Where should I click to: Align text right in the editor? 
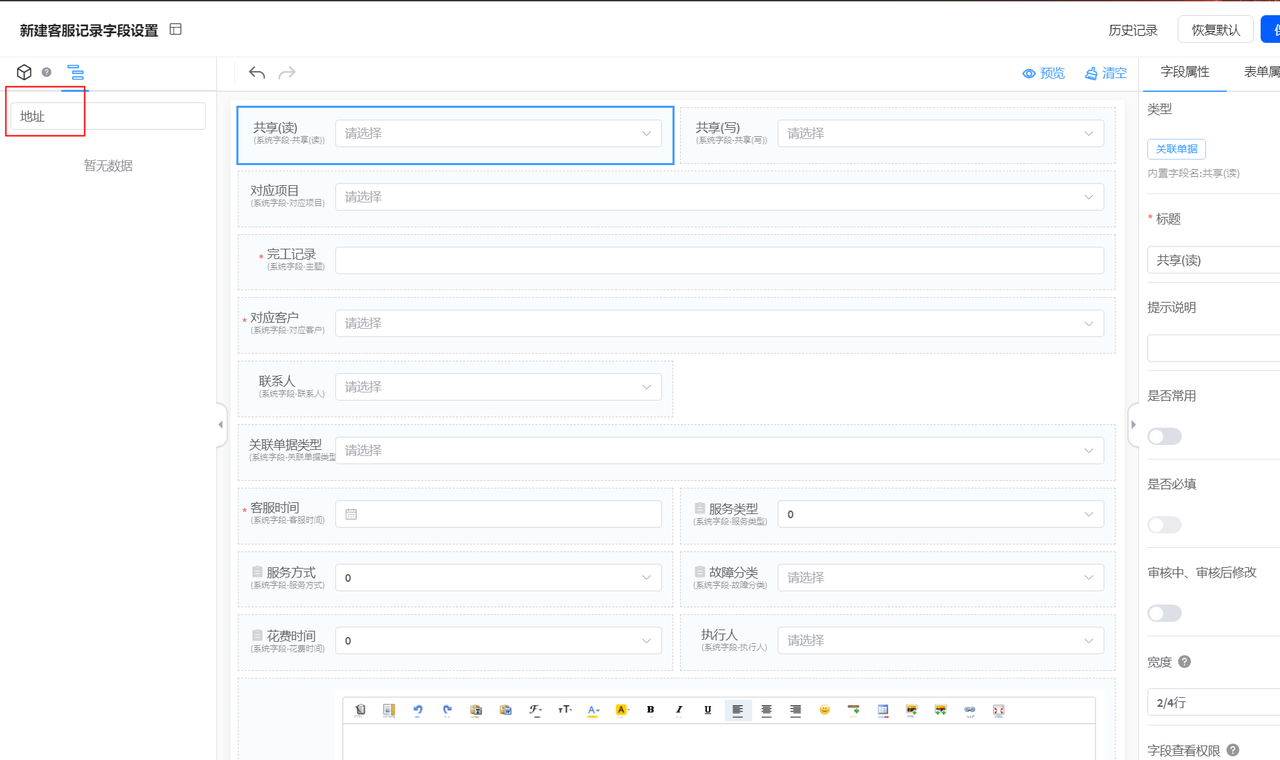pyautogui.click(x=795, y=710)
